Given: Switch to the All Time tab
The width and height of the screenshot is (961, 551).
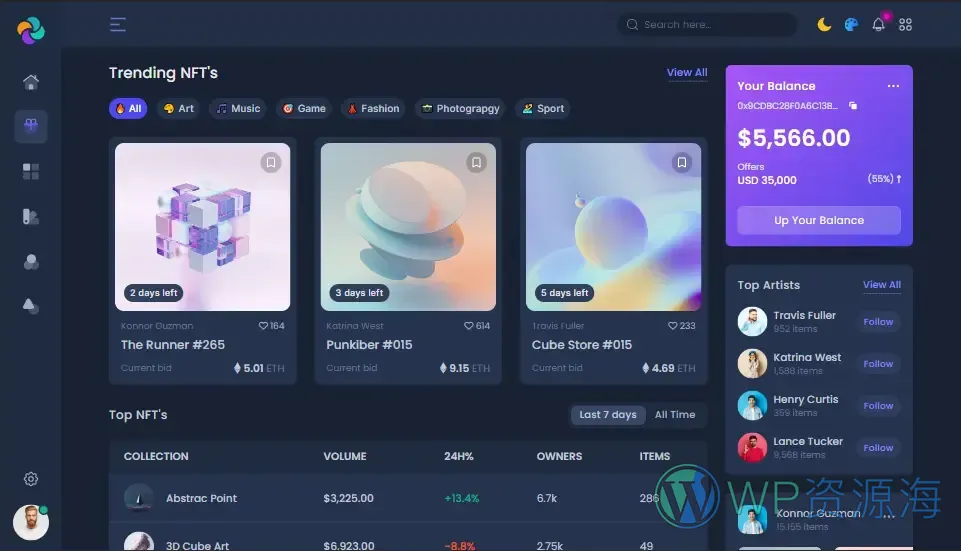Looking at the screenshot, I should [675, 415].
